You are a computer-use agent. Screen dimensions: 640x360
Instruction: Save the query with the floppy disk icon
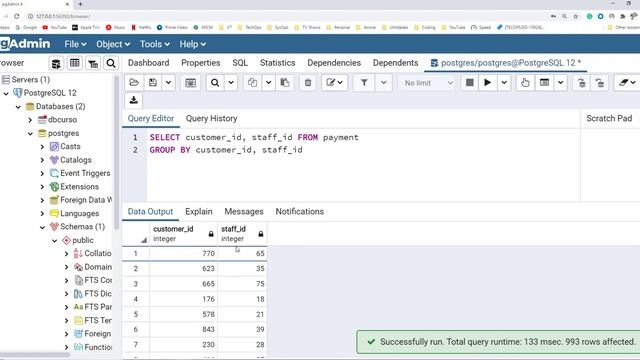[153, 83]
